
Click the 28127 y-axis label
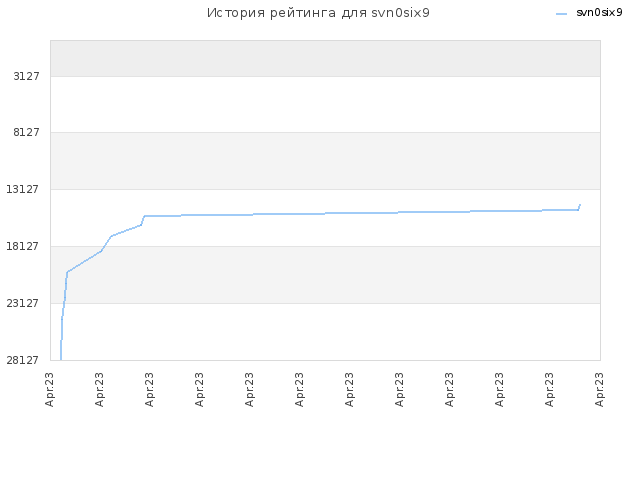pyautogui.click(x=22, y=360)
